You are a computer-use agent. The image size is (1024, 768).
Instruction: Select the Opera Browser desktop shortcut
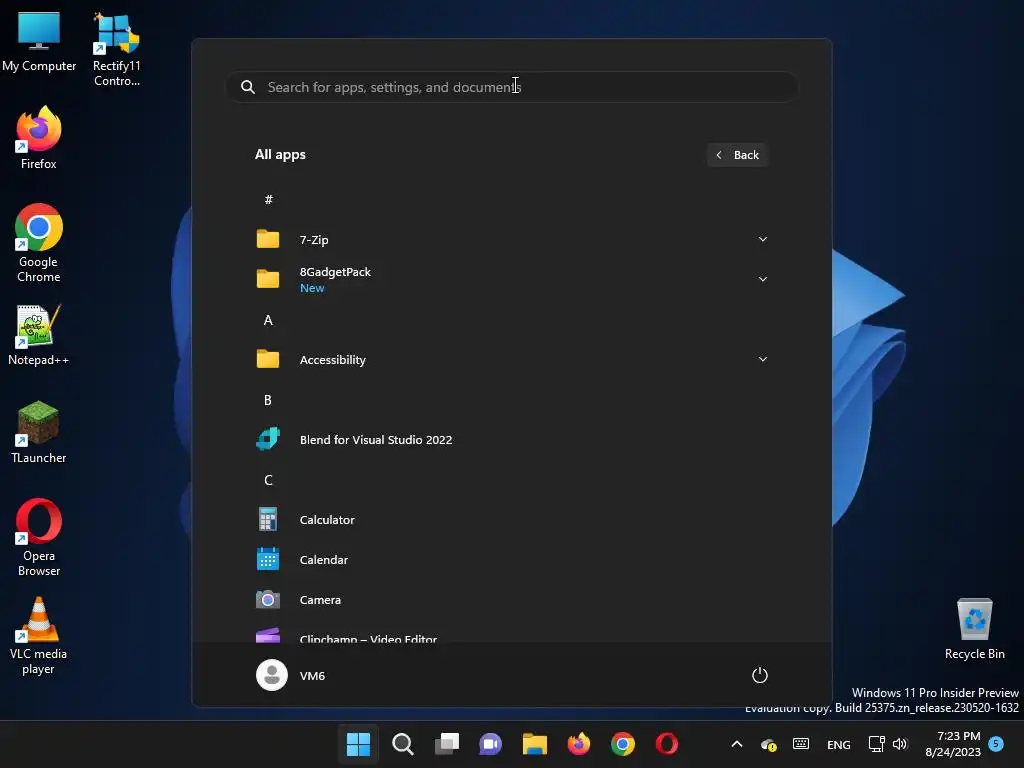tap(39, 537)
